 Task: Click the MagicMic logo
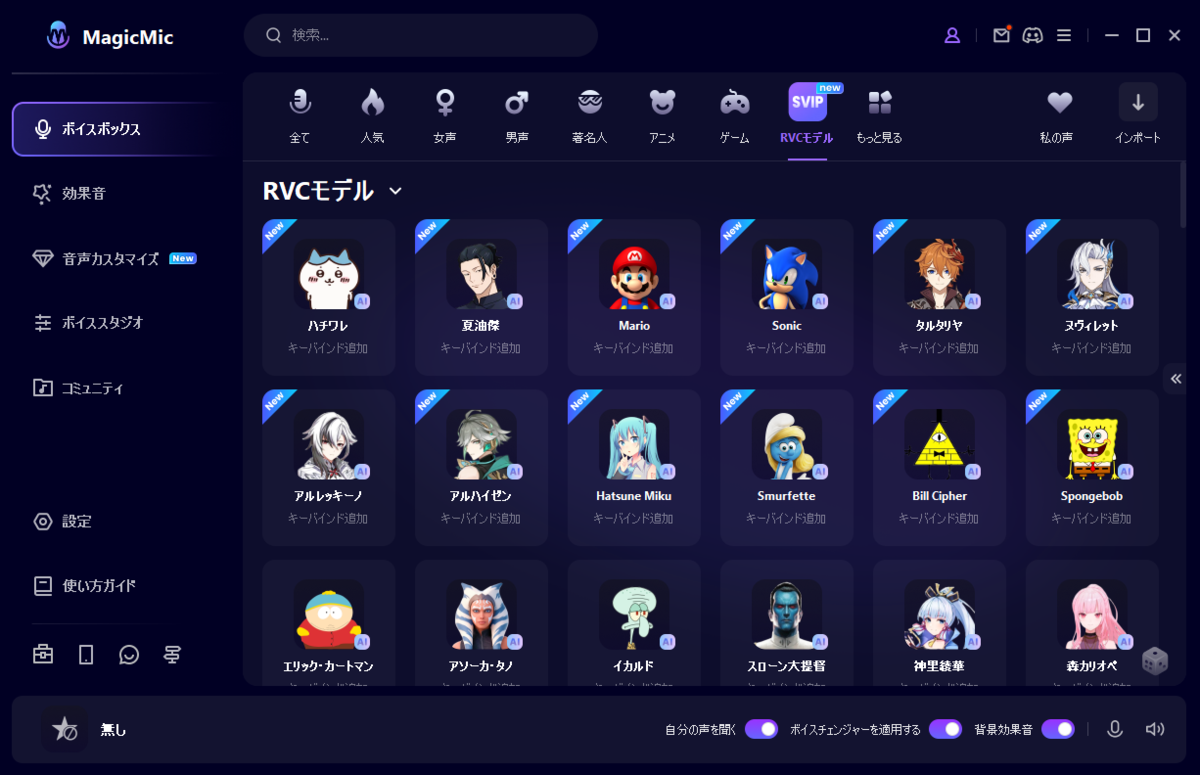(110, 37)
